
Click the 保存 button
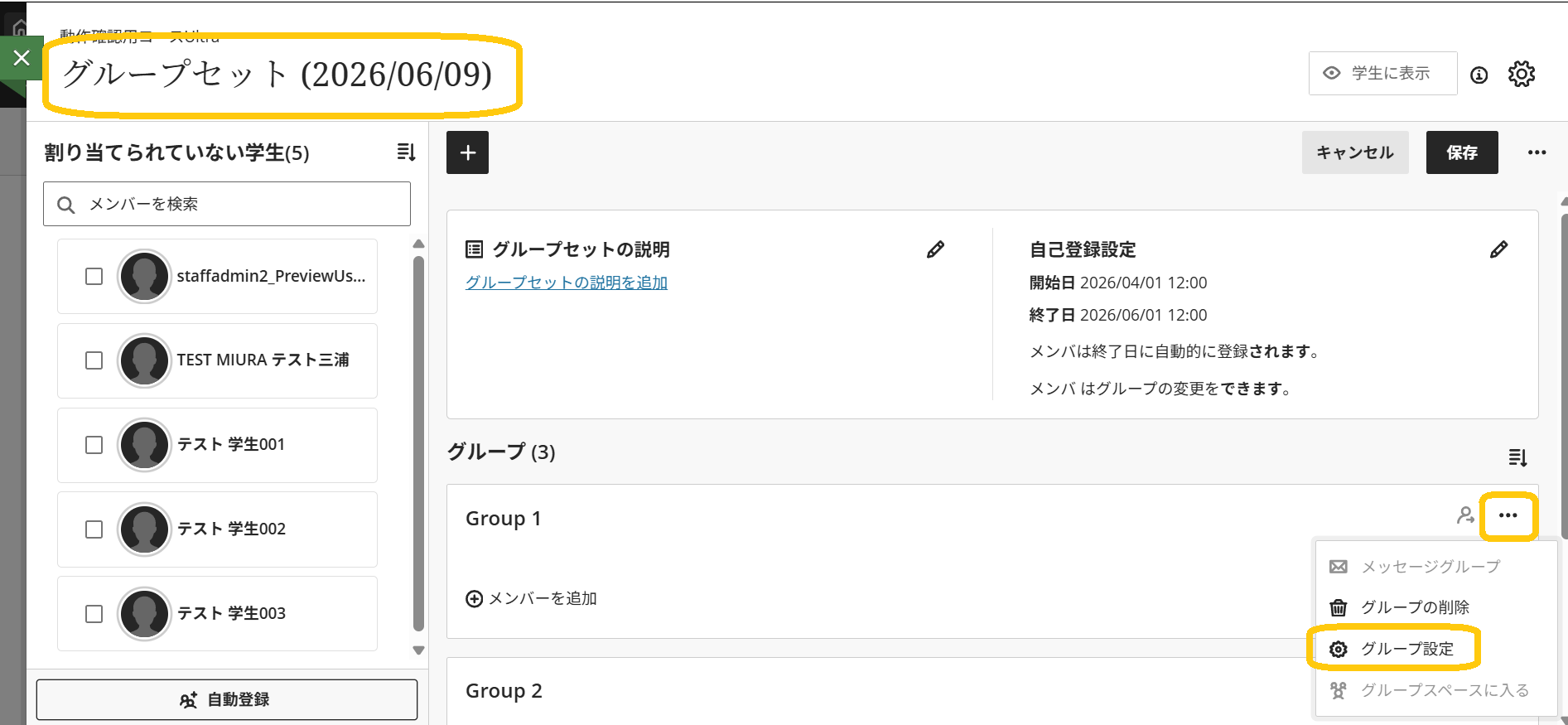coord(1462,152)
